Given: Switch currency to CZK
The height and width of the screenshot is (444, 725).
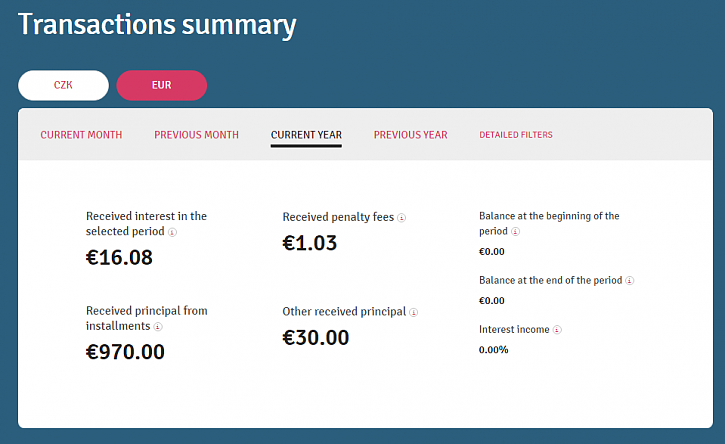Looking at the screenshot, I should coord(63,85).
